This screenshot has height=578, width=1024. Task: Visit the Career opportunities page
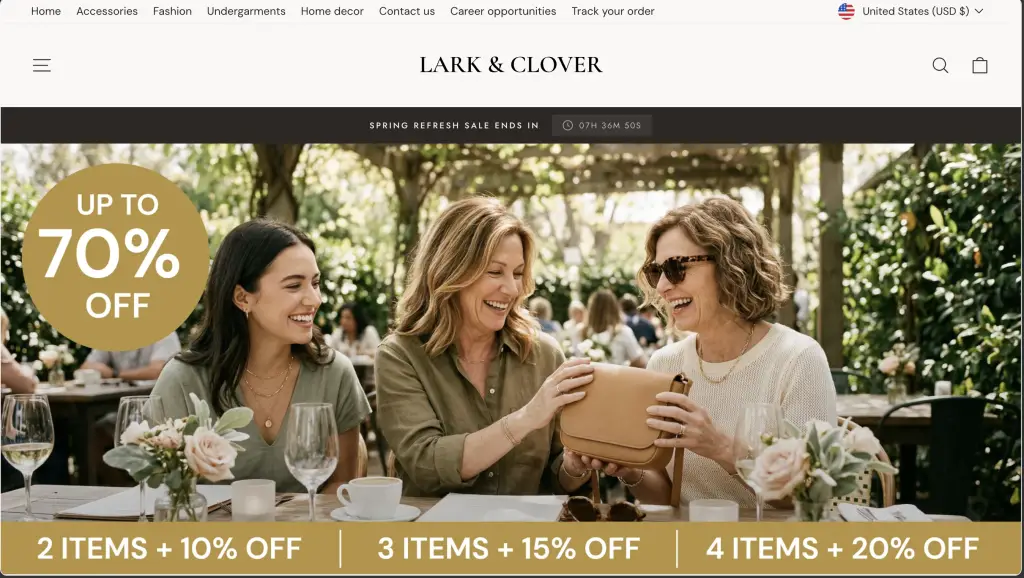point(503,11)
